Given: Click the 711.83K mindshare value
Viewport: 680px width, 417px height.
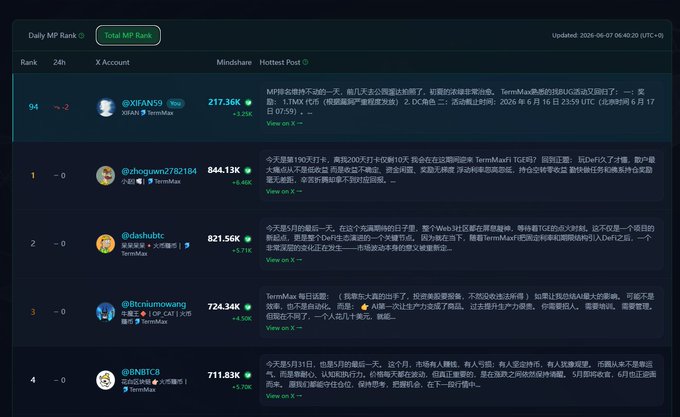Looking at the screenshot, I should pos(224,375).
